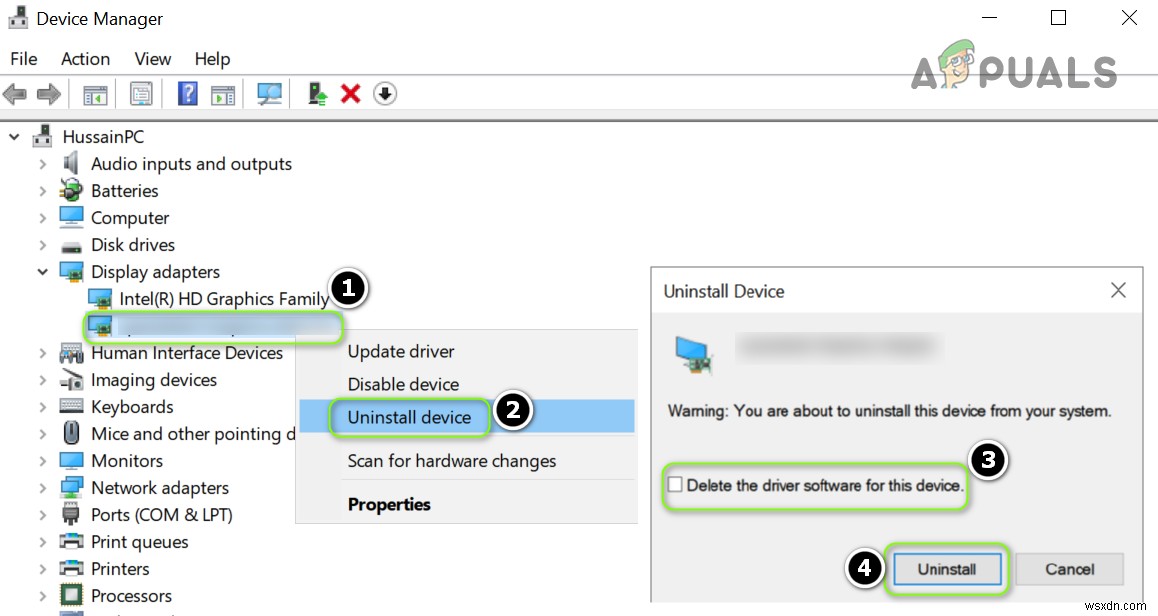Open the Help toolbar icon
This screenshot has width=1158, height=616.
tap(187, 93)
